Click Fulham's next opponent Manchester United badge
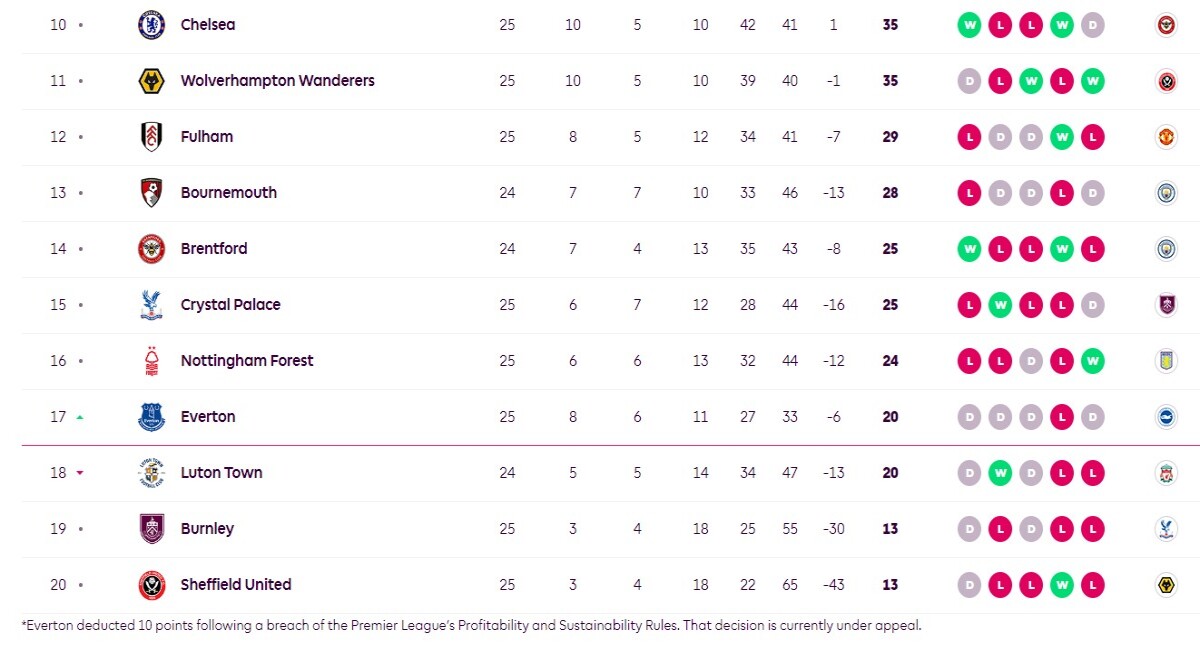 1166,137
